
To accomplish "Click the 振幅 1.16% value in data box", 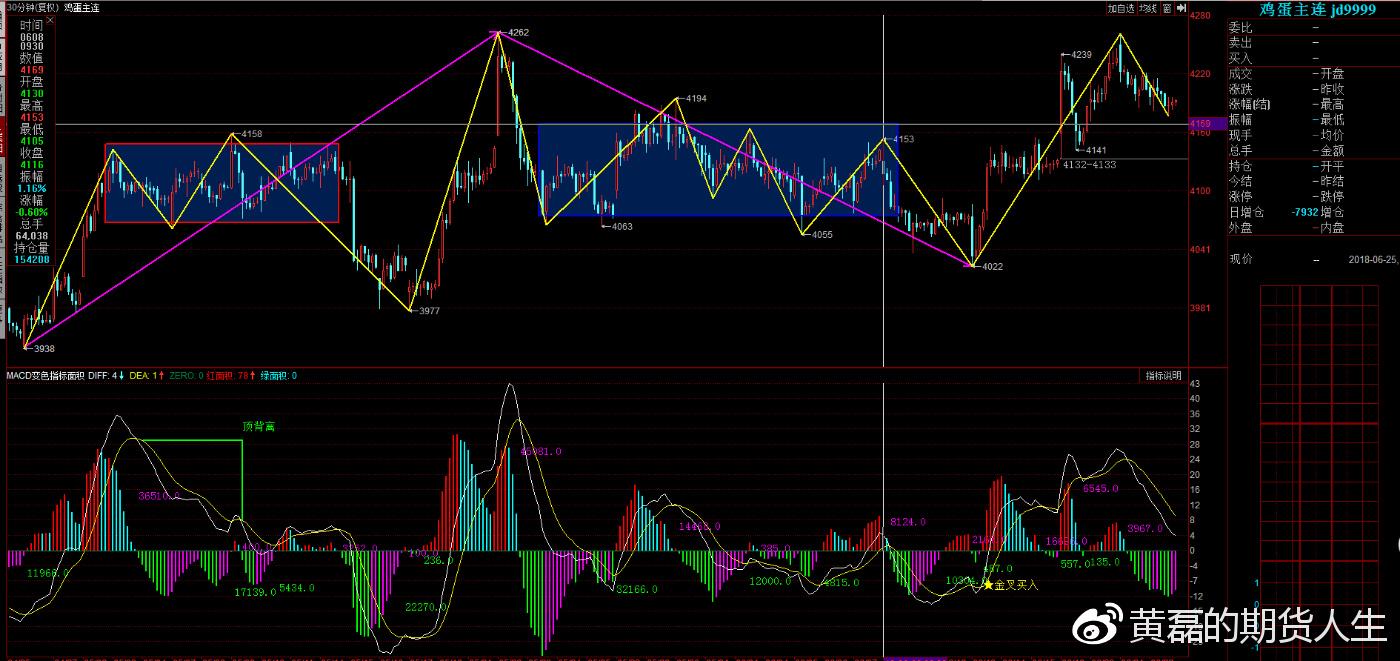I will click(x=32, y=188).
